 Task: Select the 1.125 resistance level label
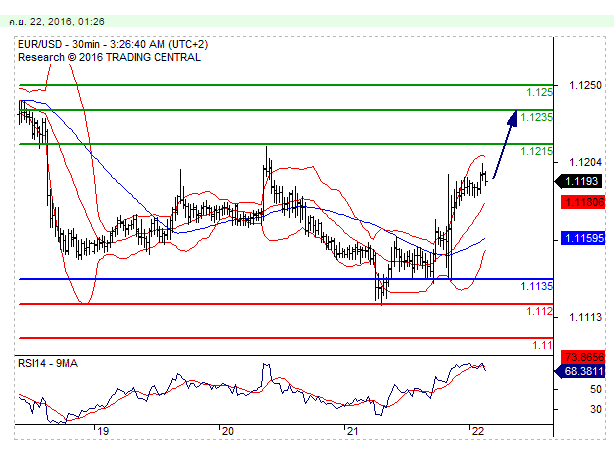pos(539,92)
